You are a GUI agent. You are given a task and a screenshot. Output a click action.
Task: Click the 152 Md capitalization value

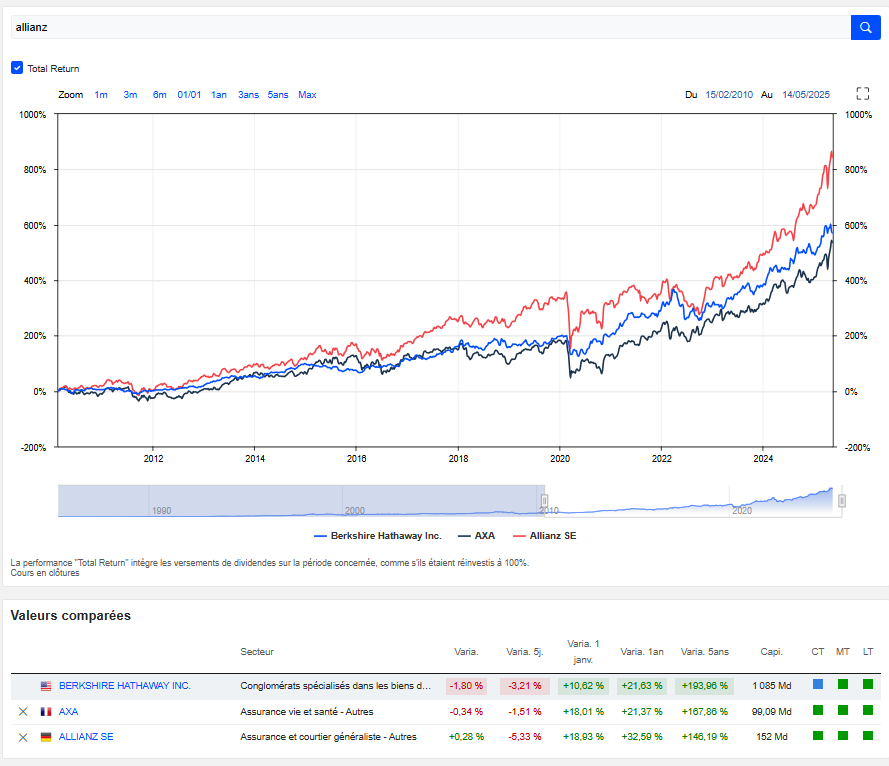(772, 737)
